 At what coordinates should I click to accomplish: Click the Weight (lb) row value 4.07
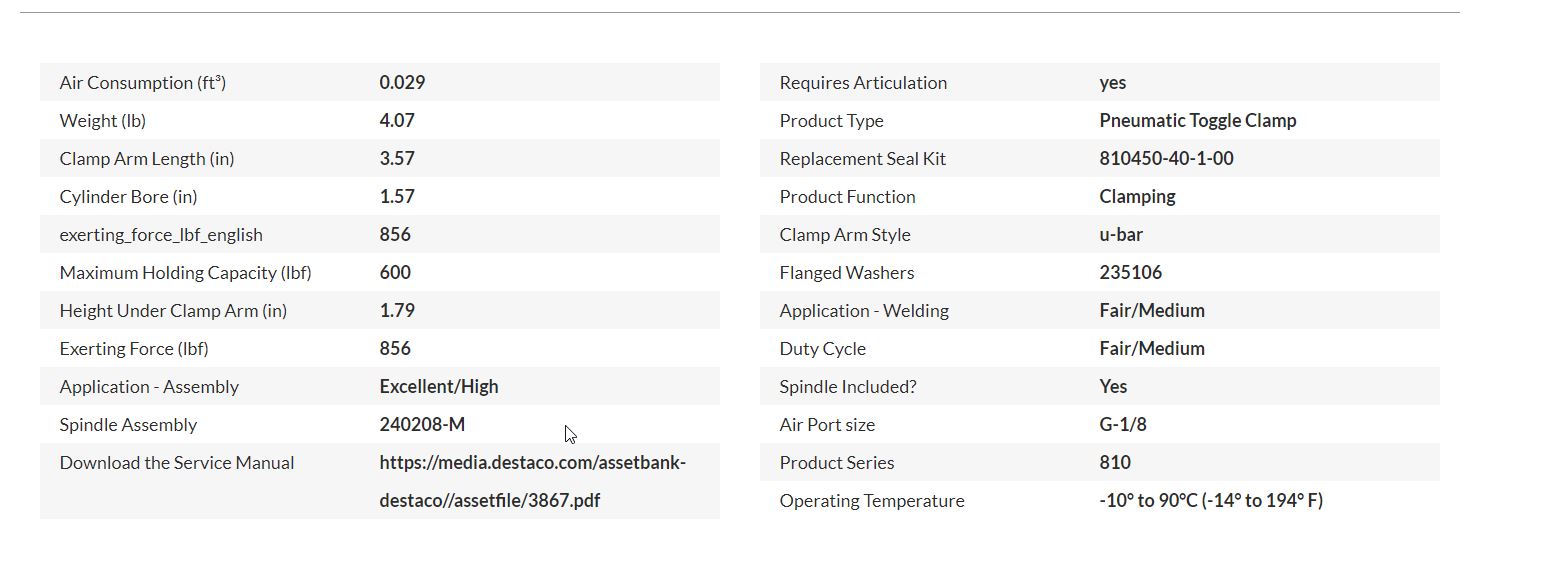(x=397, y=121)
